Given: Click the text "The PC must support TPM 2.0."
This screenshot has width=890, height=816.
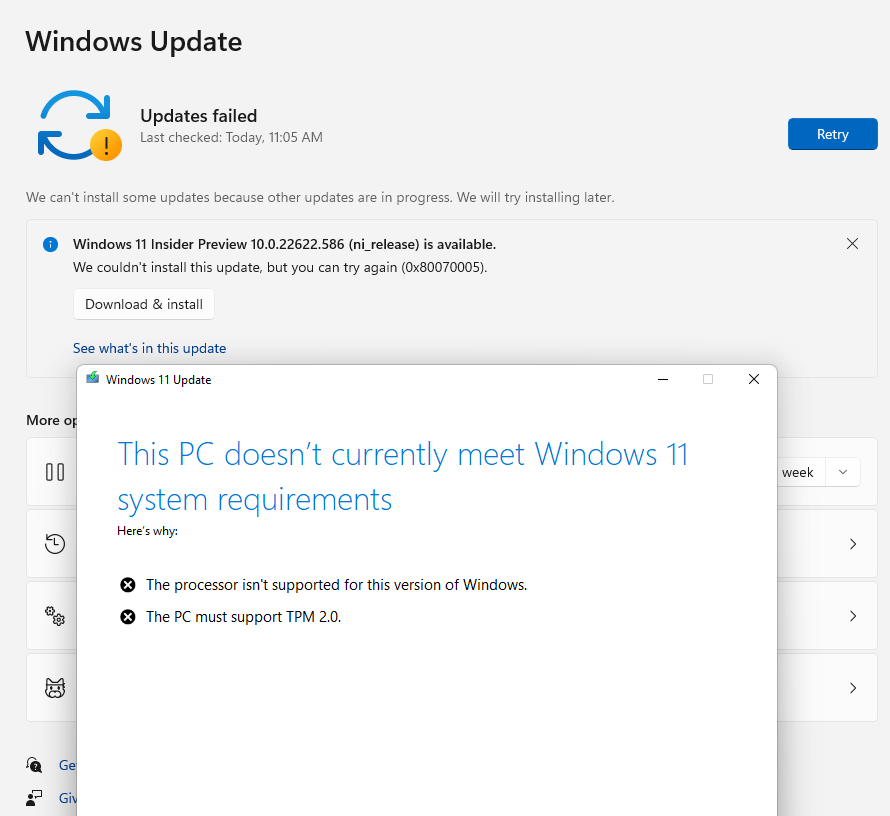Looking at the screenshot, I should pos(244,617).
